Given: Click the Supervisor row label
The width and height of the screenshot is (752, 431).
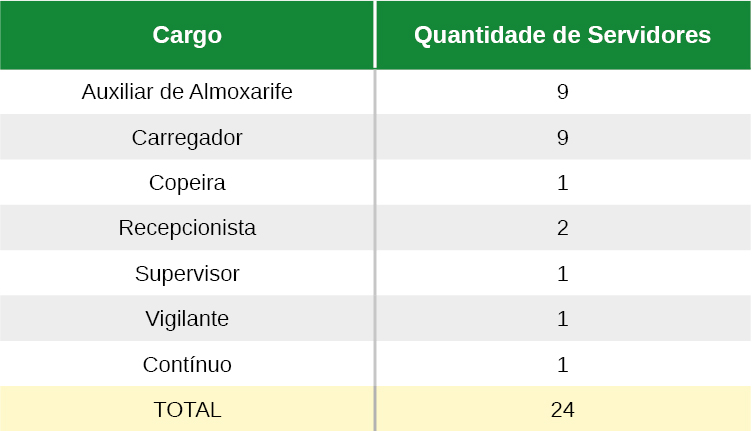Looking at the screenshot, I should point(187,274).
